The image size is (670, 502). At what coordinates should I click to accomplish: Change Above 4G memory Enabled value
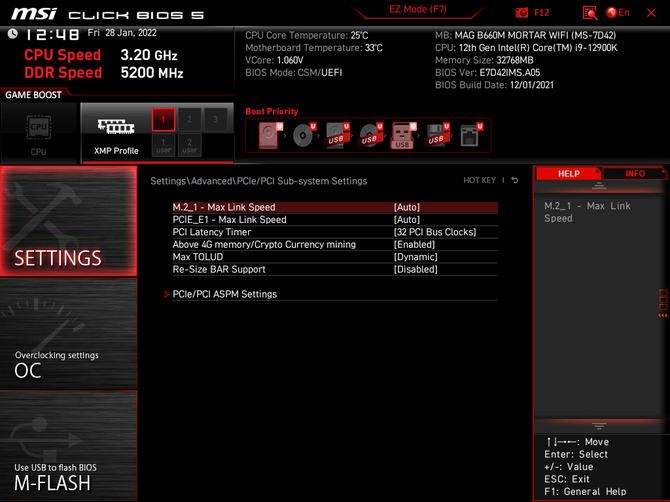pyautogui.click(x=414, y=244)
